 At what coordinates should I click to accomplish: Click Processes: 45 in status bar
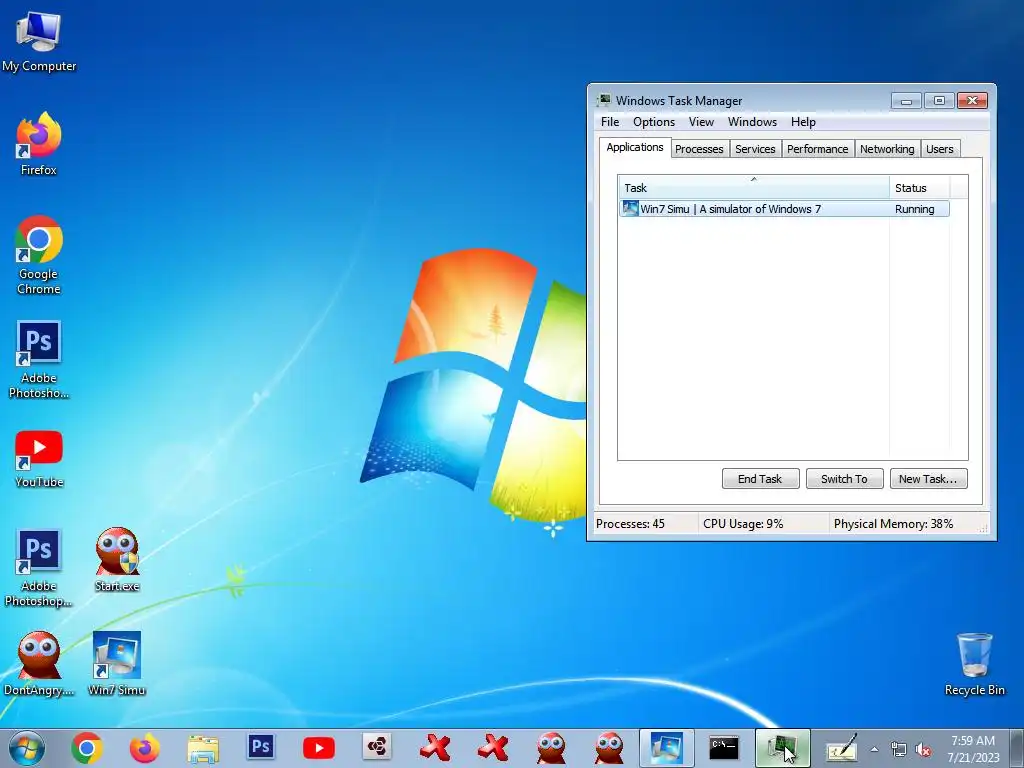630,524
